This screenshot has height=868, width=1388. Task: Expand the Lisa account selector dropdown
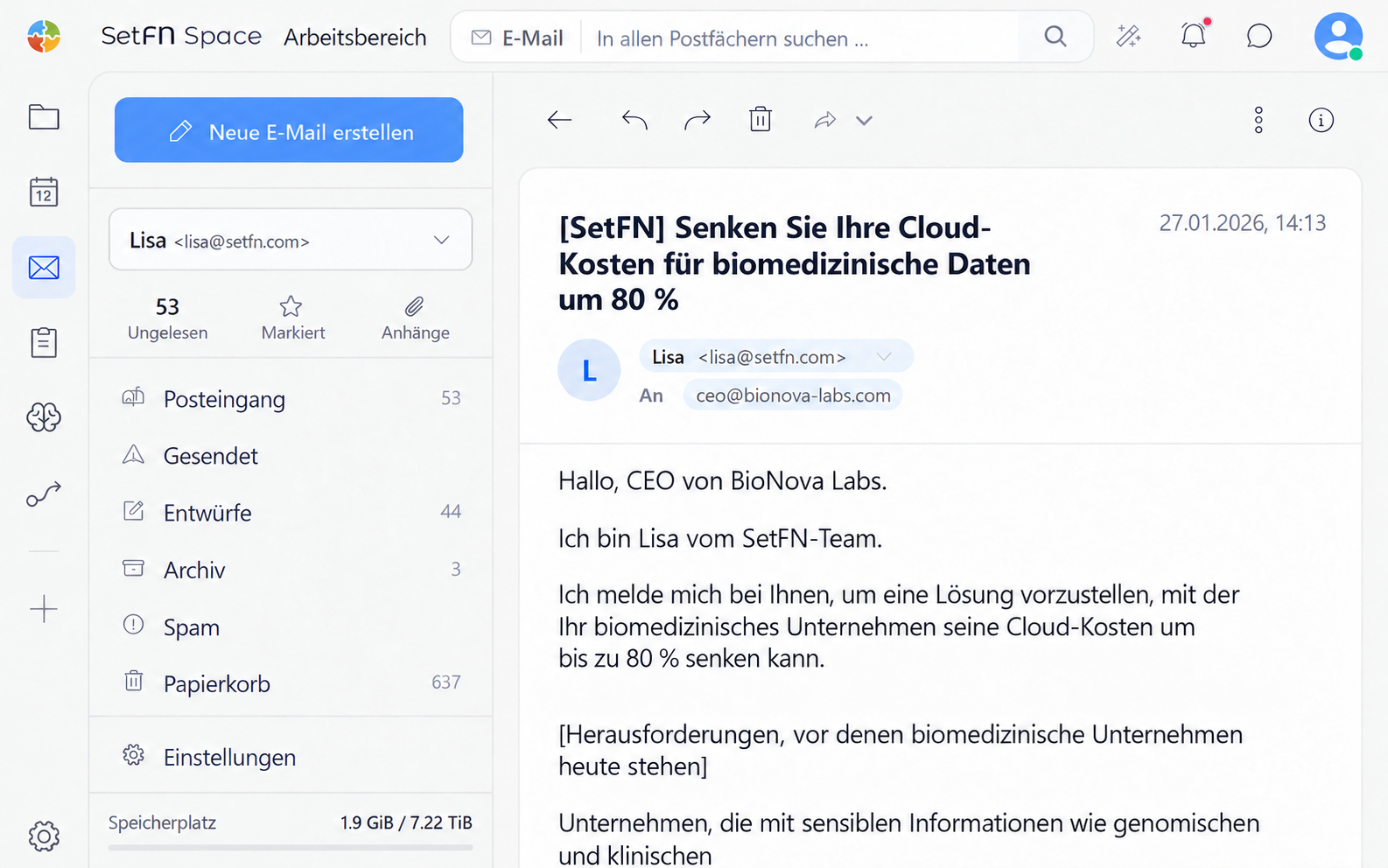click(291, 240)
